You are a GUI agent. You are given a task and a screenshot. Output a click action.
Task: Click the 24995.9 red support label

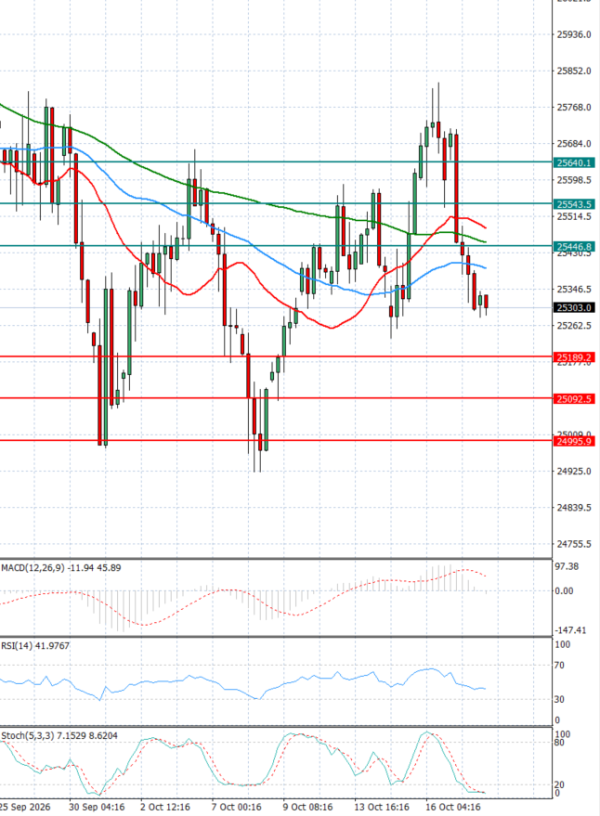pos(574,441)
